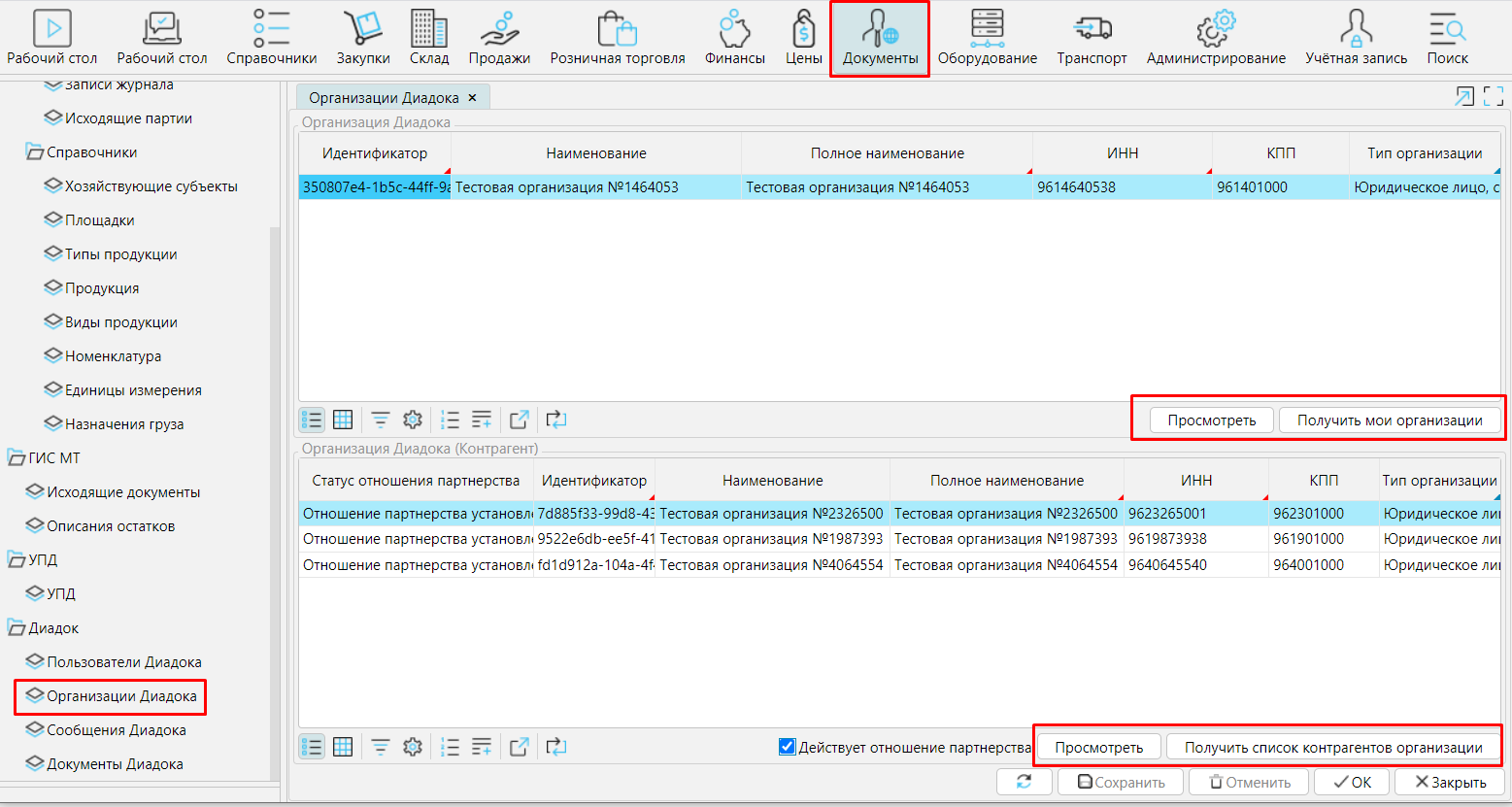Screen dimensions: 1512x807
Task: Click the Получить мои организации button
Action: coord(1389,420)
